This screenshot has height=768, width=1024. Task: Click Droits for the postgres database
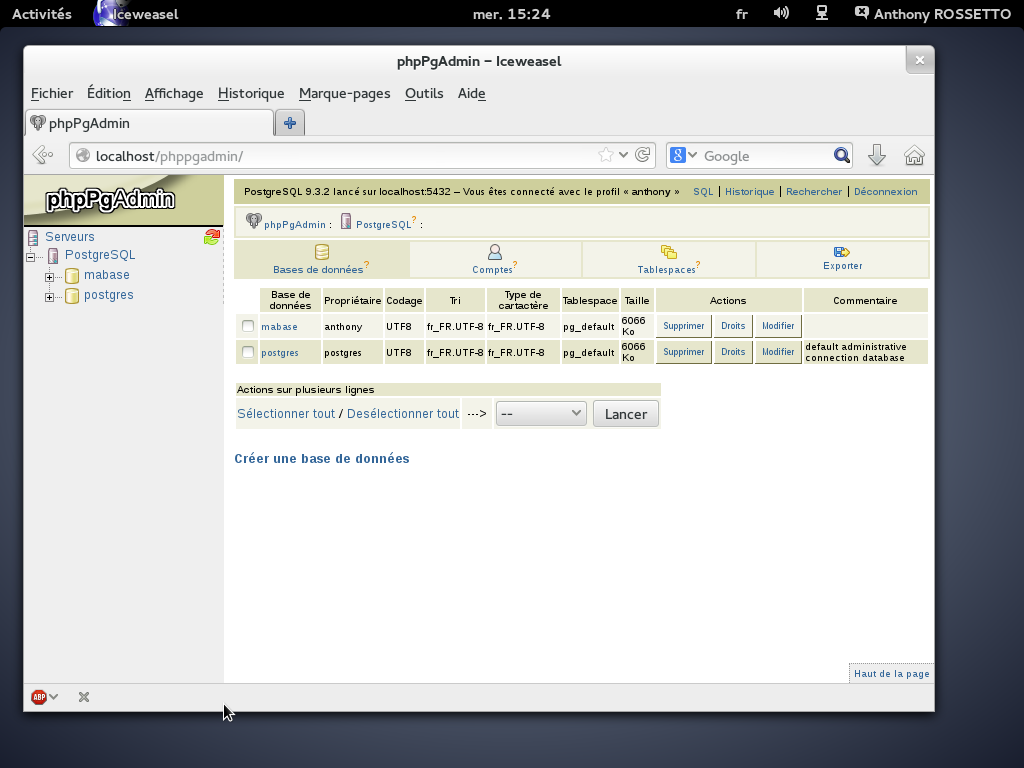(733, 352)
